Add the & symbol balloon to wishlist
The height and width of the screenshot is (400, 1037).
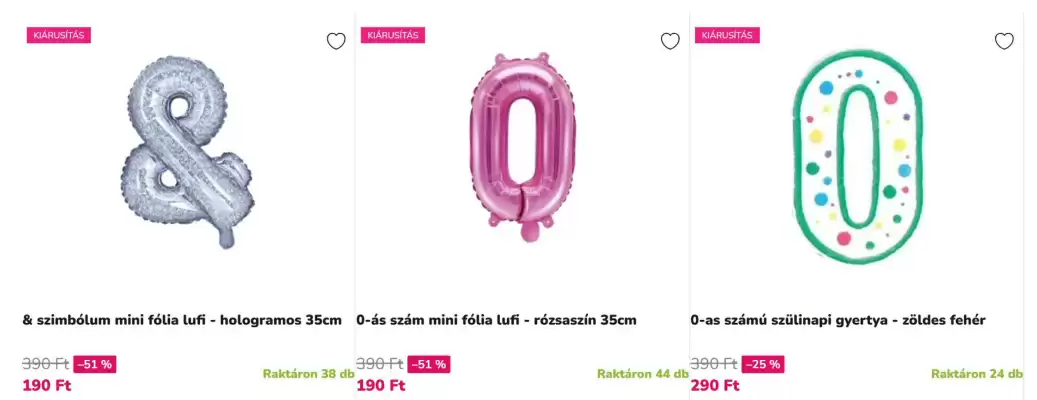(x=336, y=41)
